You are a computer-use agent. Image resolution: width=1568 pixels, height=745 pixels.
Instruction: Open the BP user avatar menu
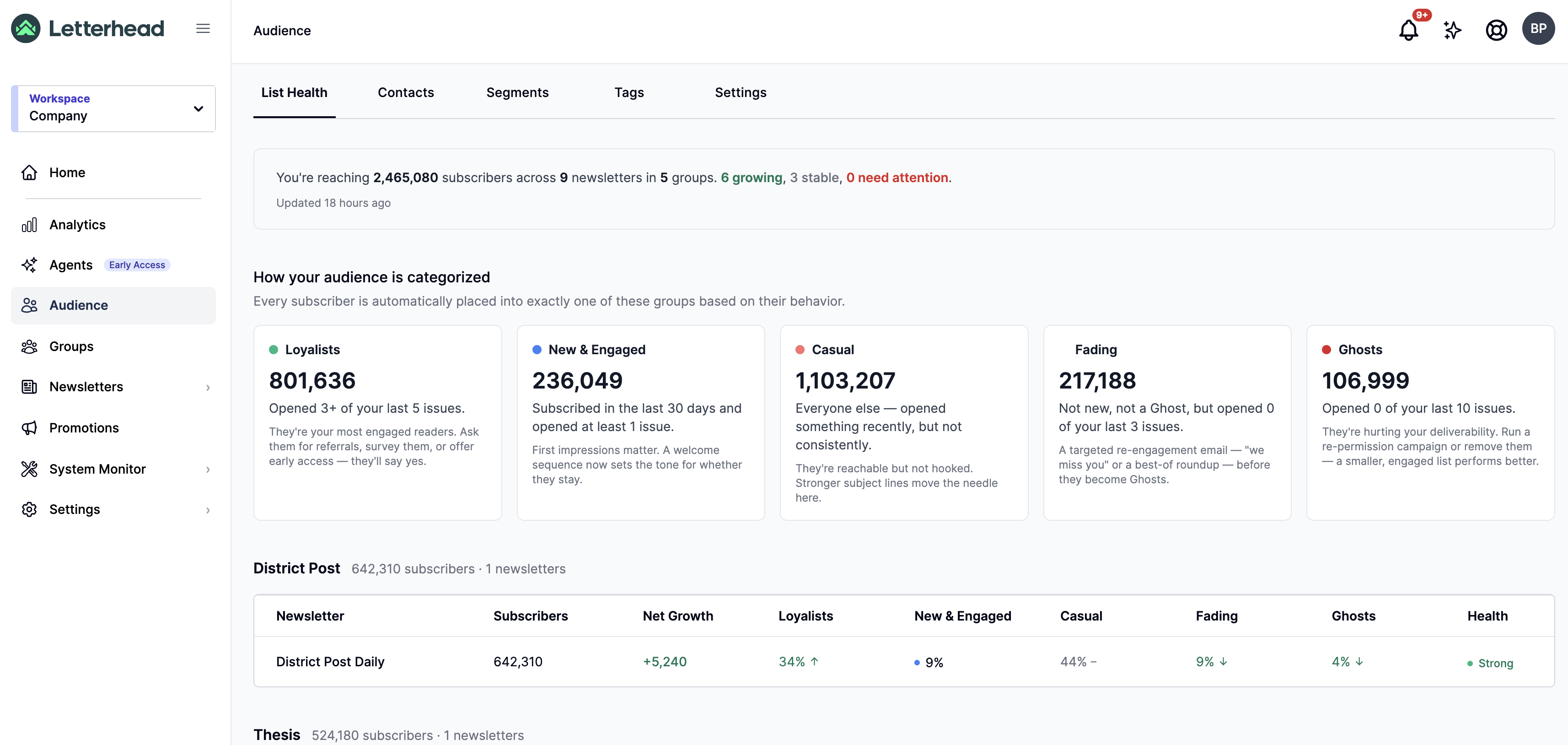pos(1538,29)
